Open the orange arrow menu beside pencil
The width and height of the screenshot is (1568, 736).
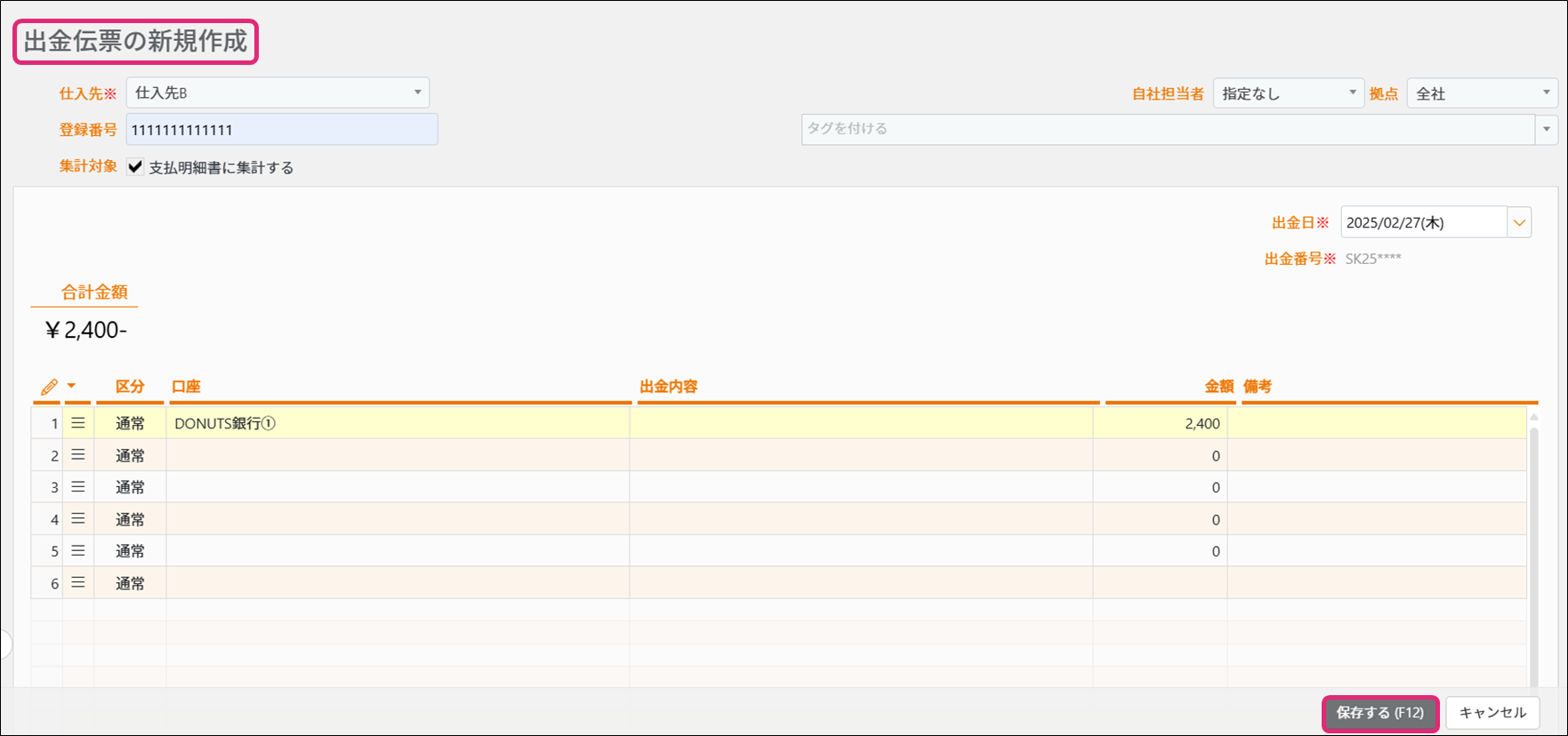[71, 386]
